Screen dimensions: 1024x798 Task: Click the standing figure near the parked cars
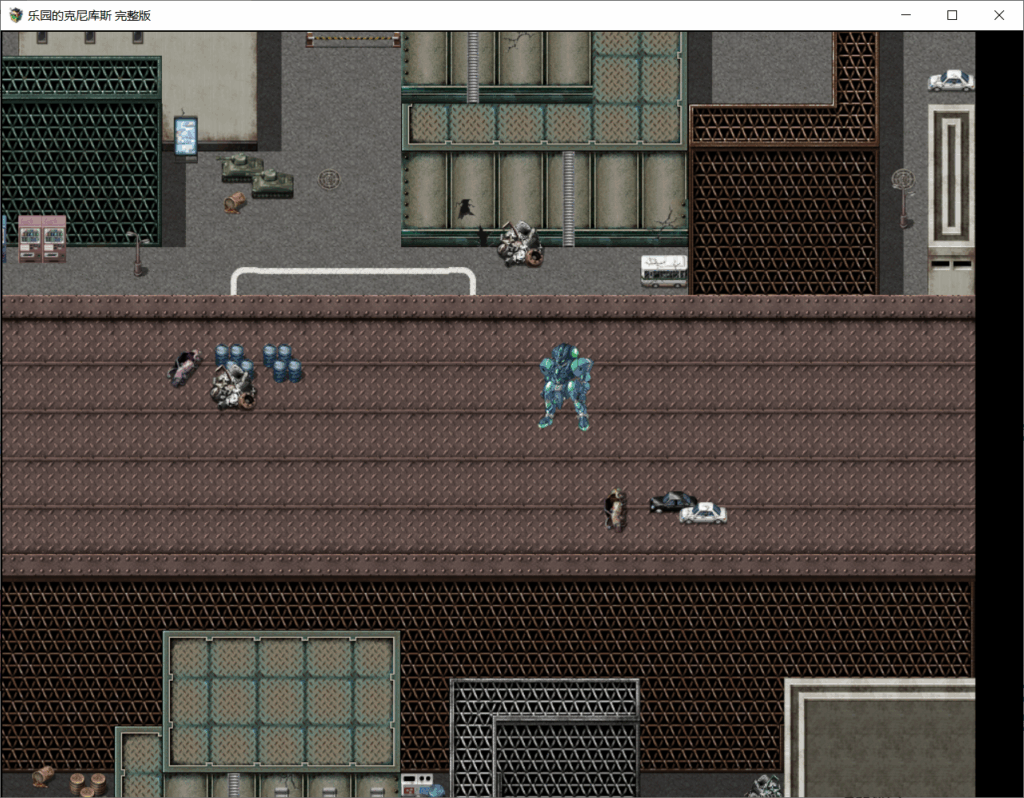[615, 510]
